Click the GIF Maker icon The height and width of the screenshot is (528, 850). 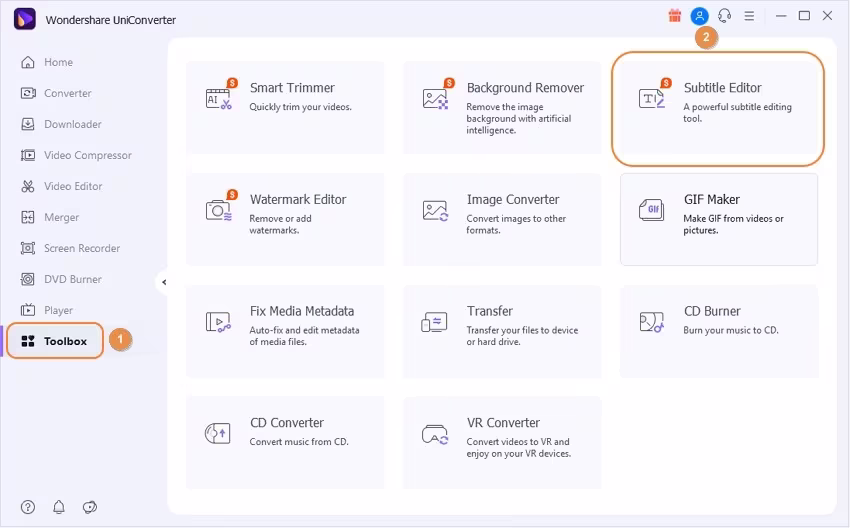tap(651, 210)
